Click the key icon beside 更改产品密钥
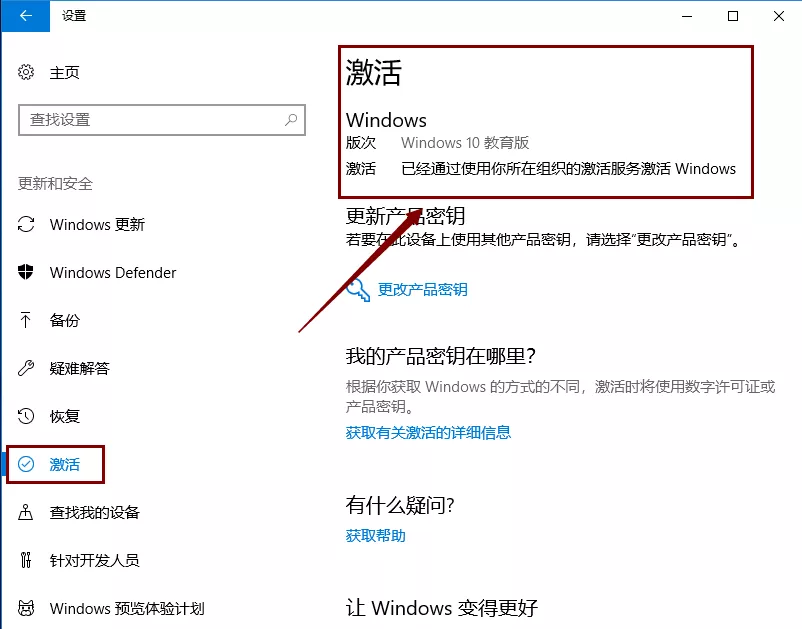 pos(358,290)
